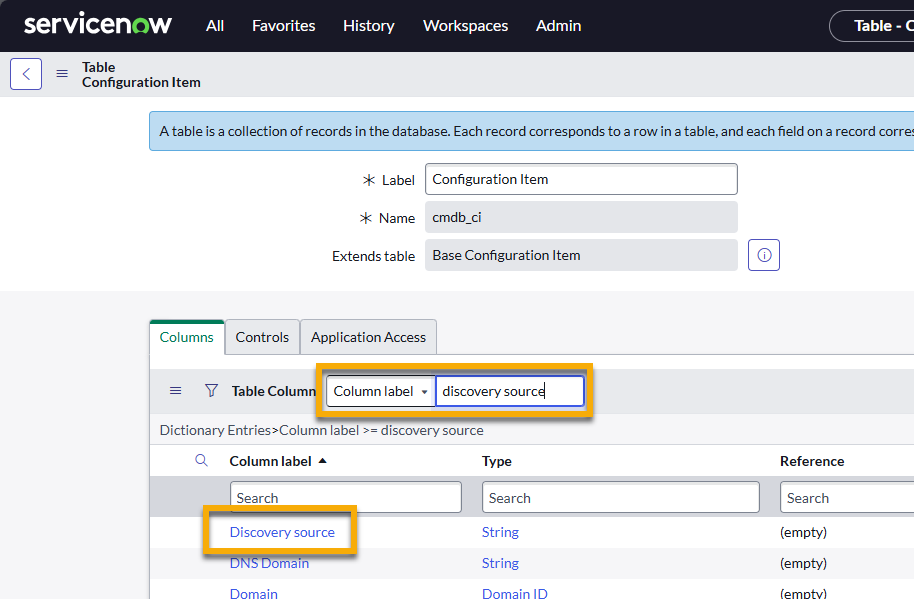Open the Workspaces menu
This screenshot has width=914, height=599.
click(x=465, y=25)
